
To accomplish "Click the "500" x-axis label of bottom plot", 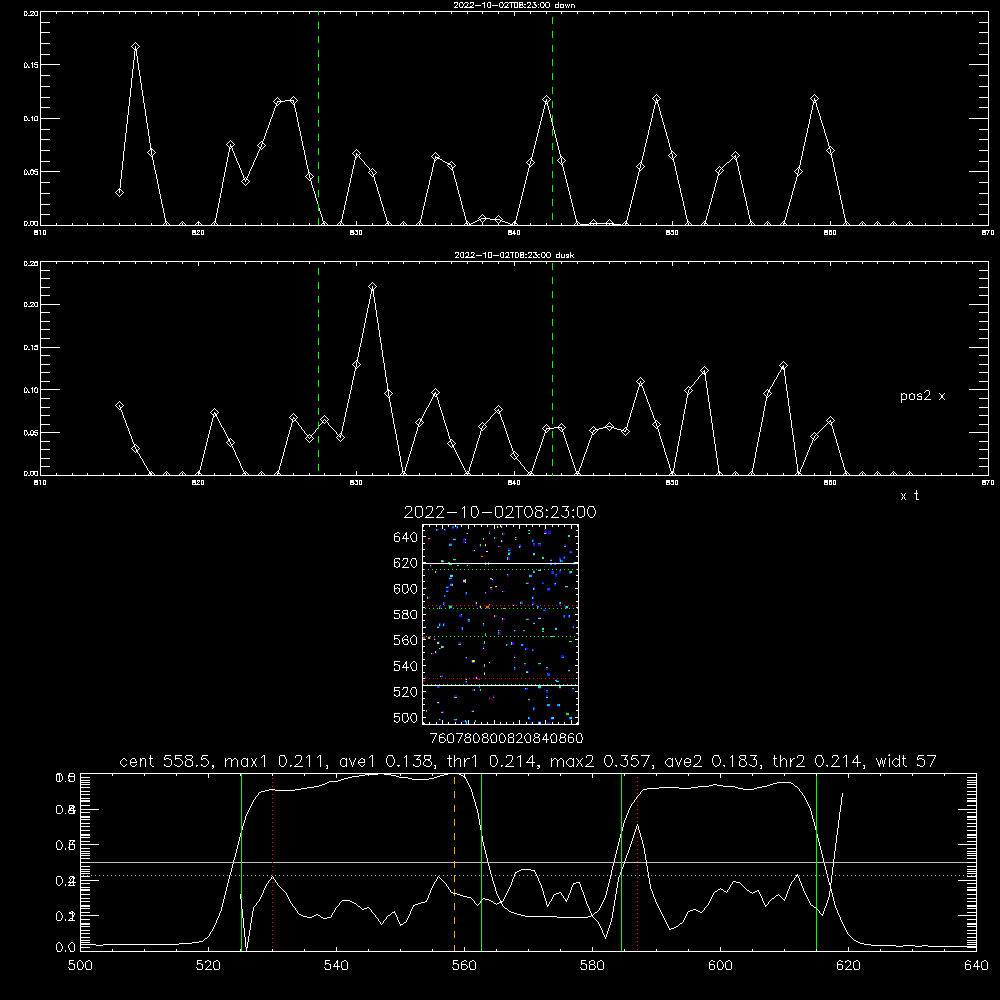I will pyautogui.click(x=80, y=966).
